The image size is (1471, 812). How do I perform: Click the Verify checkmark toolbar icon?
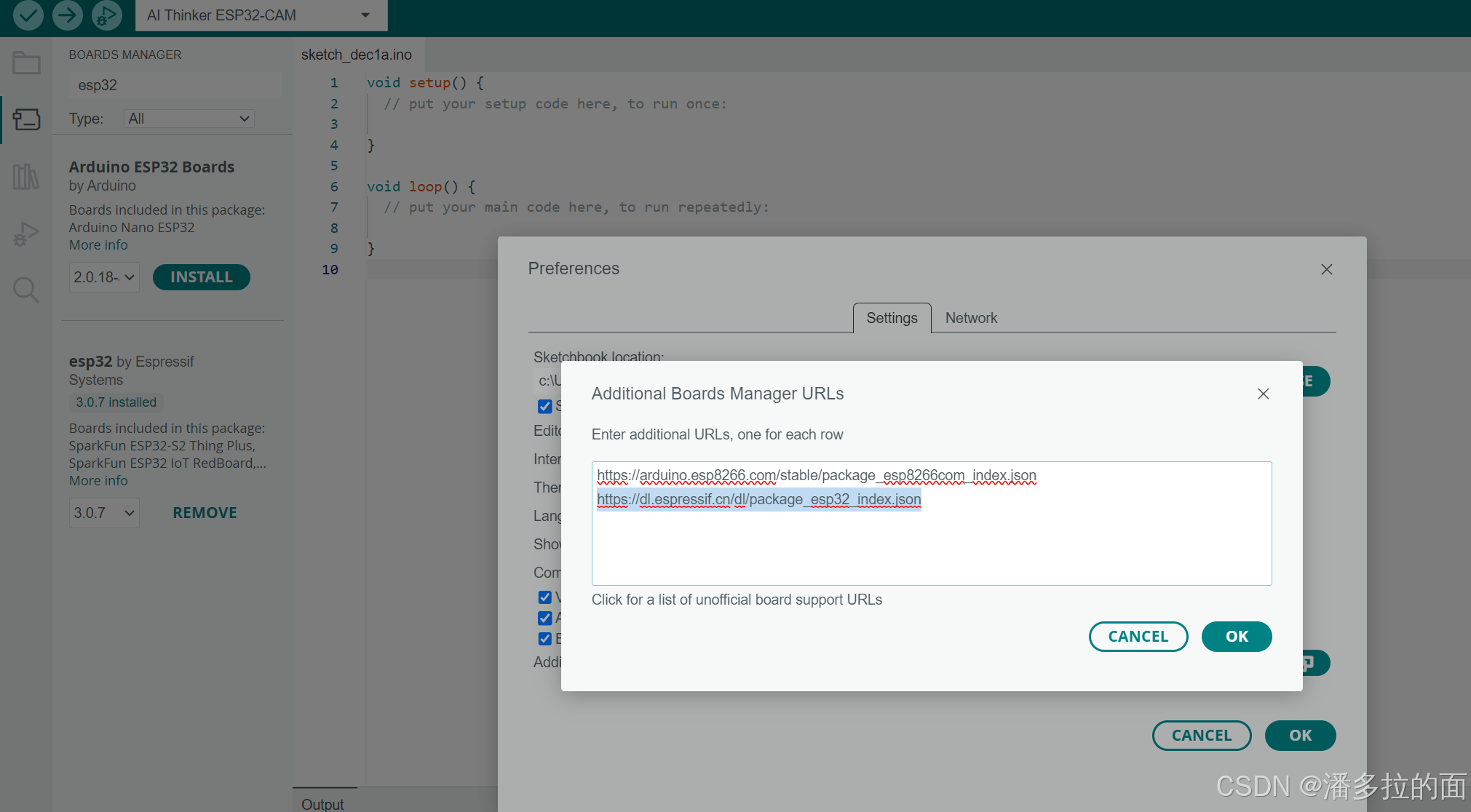[28, 15]
